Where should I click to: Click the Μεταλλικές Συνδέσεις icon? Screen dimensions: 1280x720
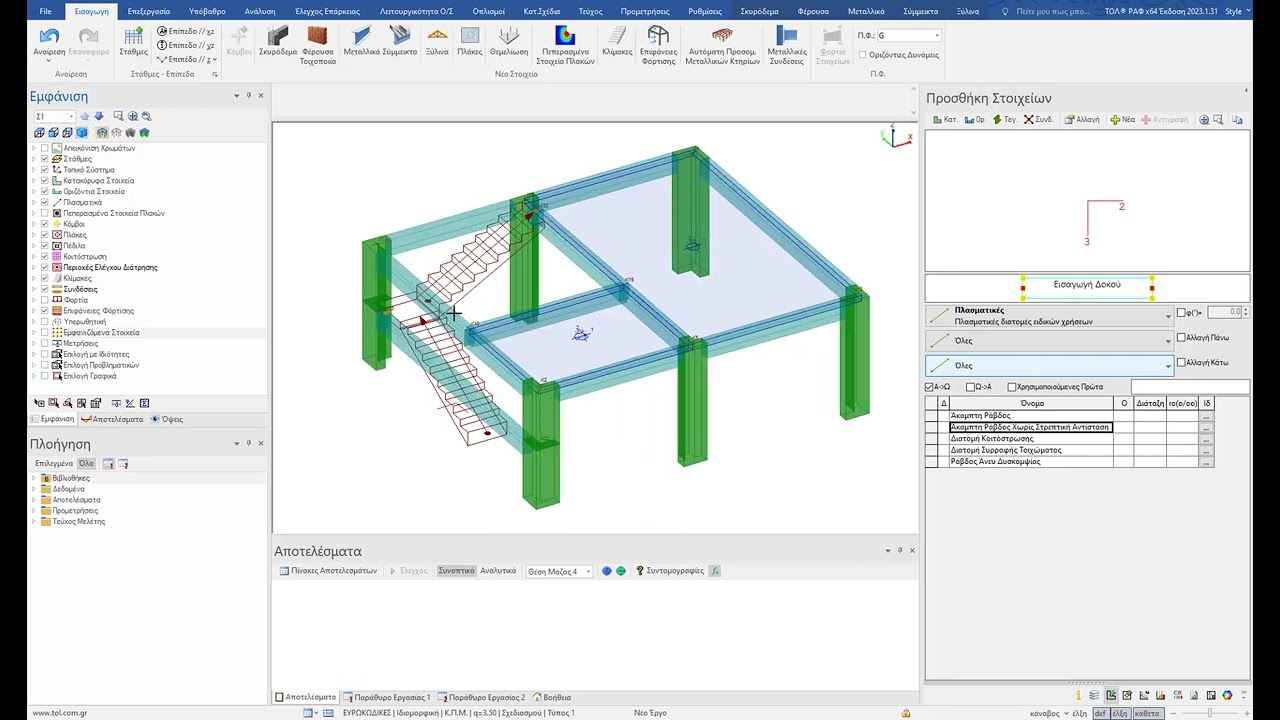coord(787,37)
